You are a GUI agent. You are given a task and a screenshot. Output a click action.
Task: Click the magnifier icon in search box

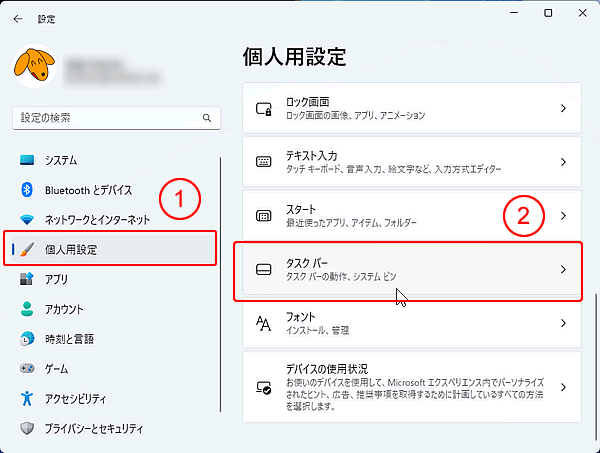click(207, 118)
